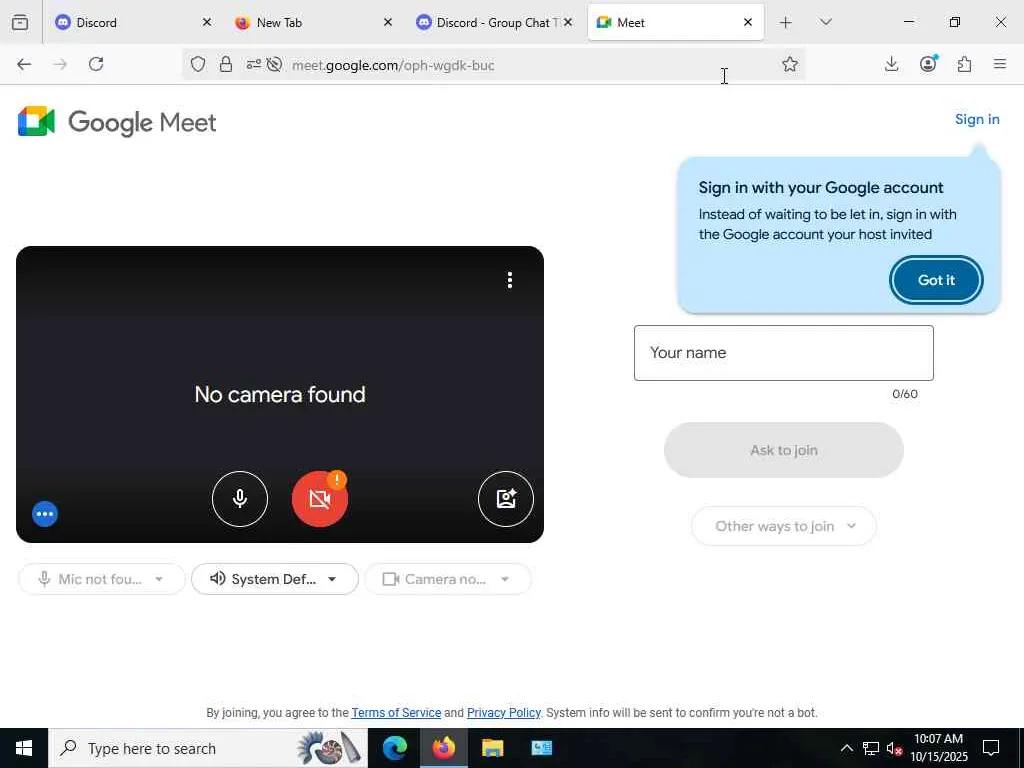Close the Meet tab
Viewport: 1024px width, 768px height.
[x=748, y=22]
